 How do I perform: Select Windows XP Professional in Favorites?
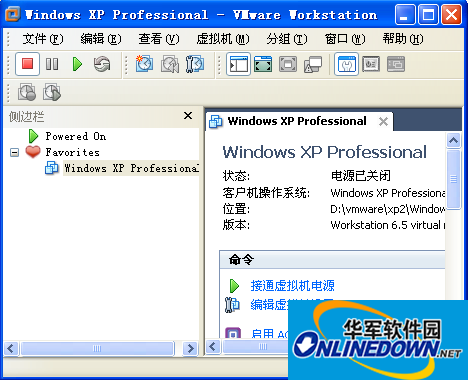tap(131, 168)
